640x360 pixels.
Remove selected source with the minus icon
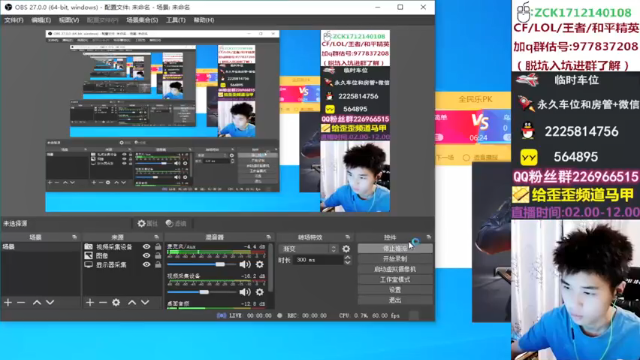(x=103, y=302)
